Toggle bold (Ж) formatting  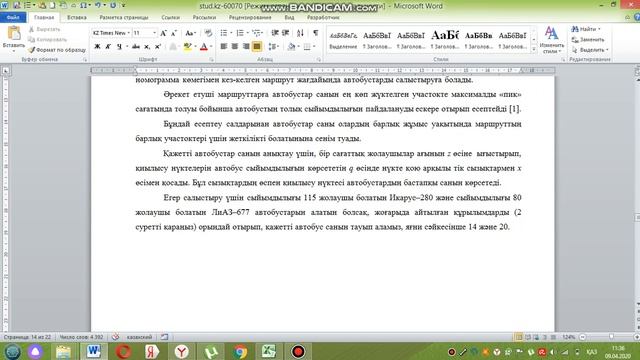click(x=97, y=47)
